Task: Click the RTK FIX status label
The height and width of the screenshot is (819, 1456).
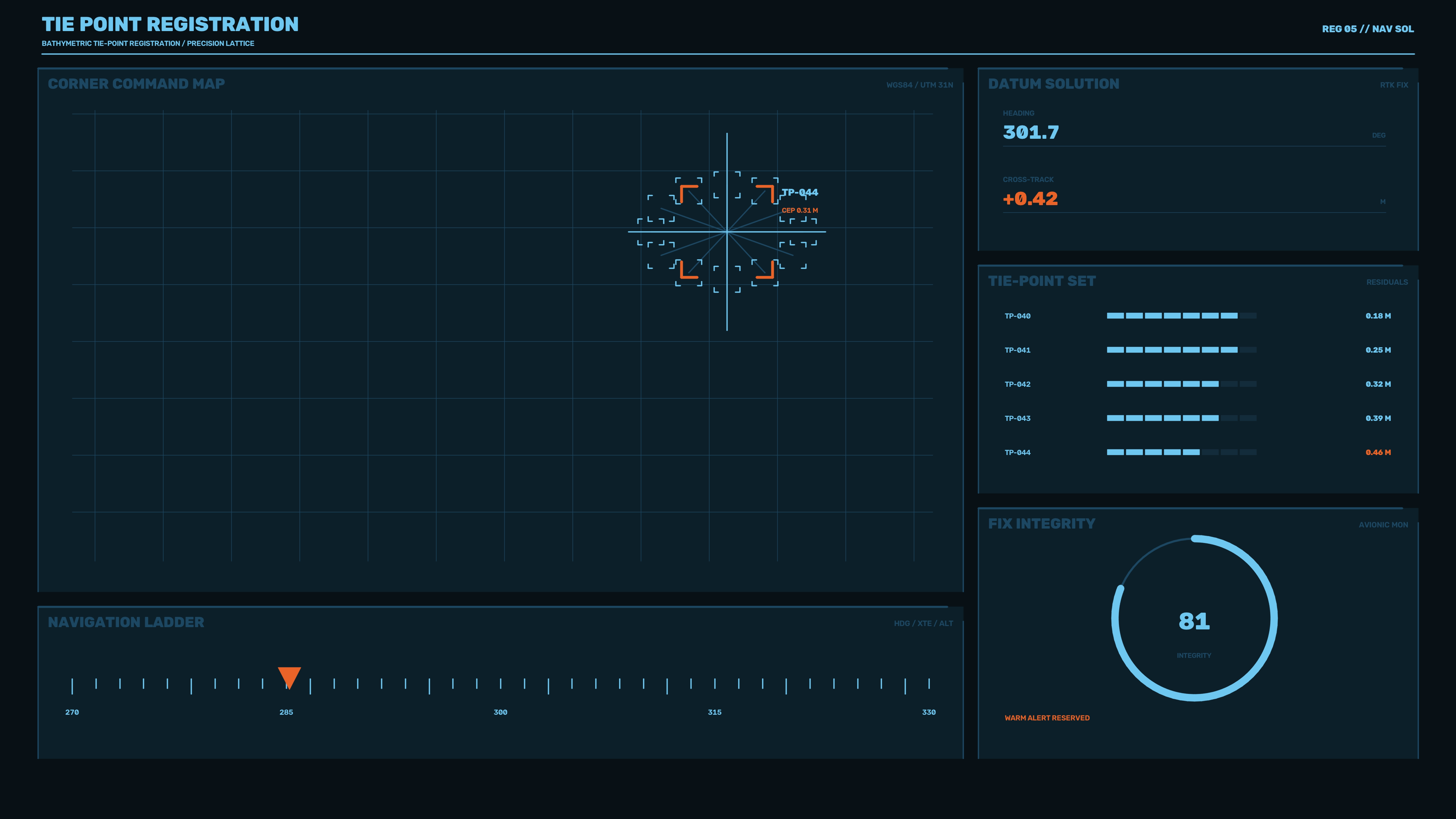Action: pos(1394,85)
